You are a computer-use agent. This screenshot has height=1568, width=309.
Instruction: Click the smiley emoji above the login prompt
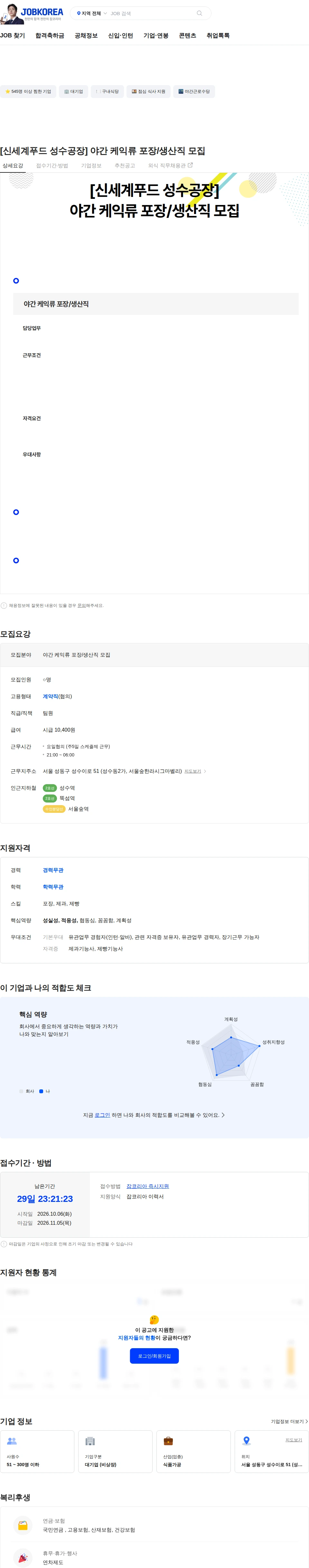coord(154,1320)
